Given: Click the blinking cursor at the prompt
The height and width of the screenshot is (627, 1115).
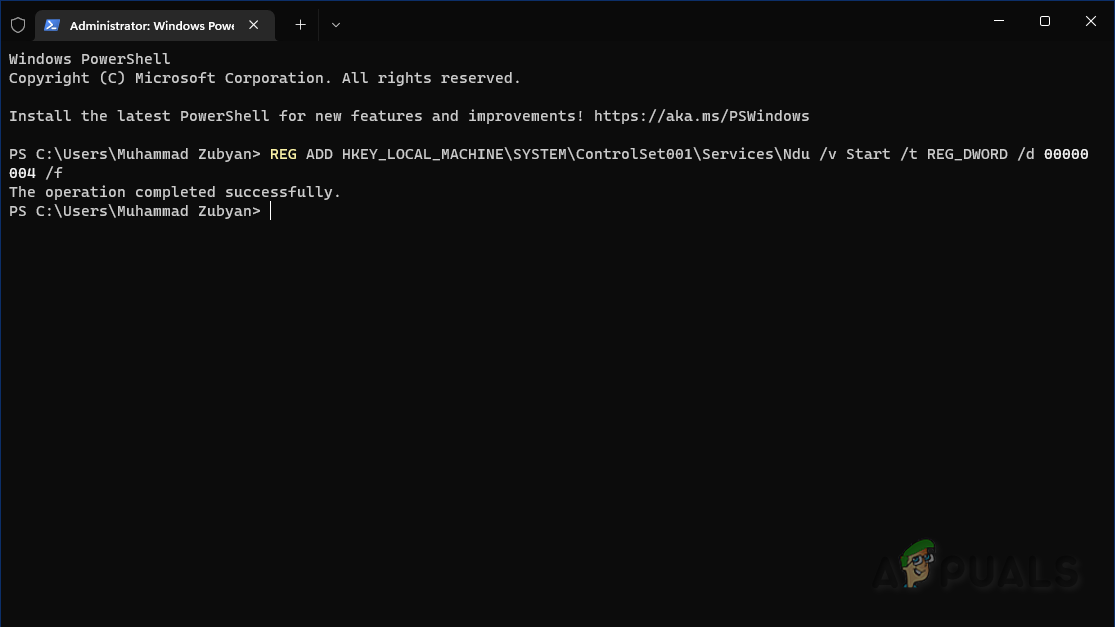Looking at the screenshot, I should coord(271,211).
